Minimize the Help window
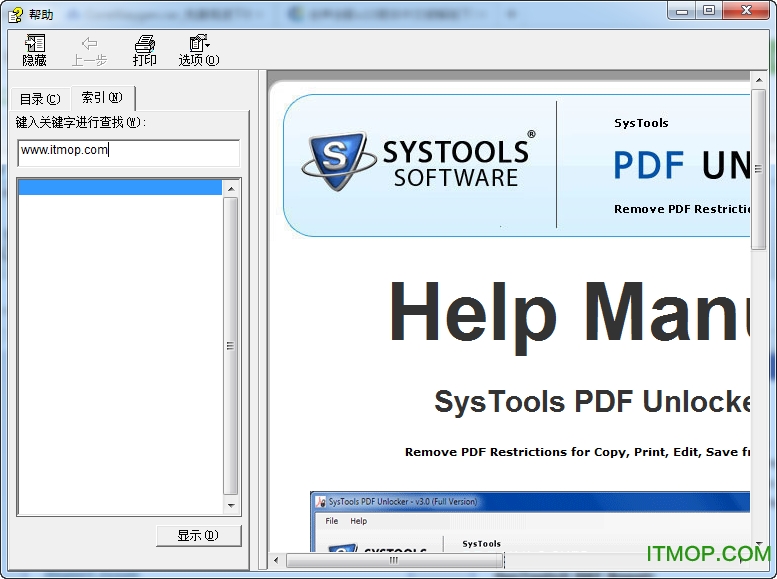The width and height of the screenshot is (777, 579). click(682, 10)
